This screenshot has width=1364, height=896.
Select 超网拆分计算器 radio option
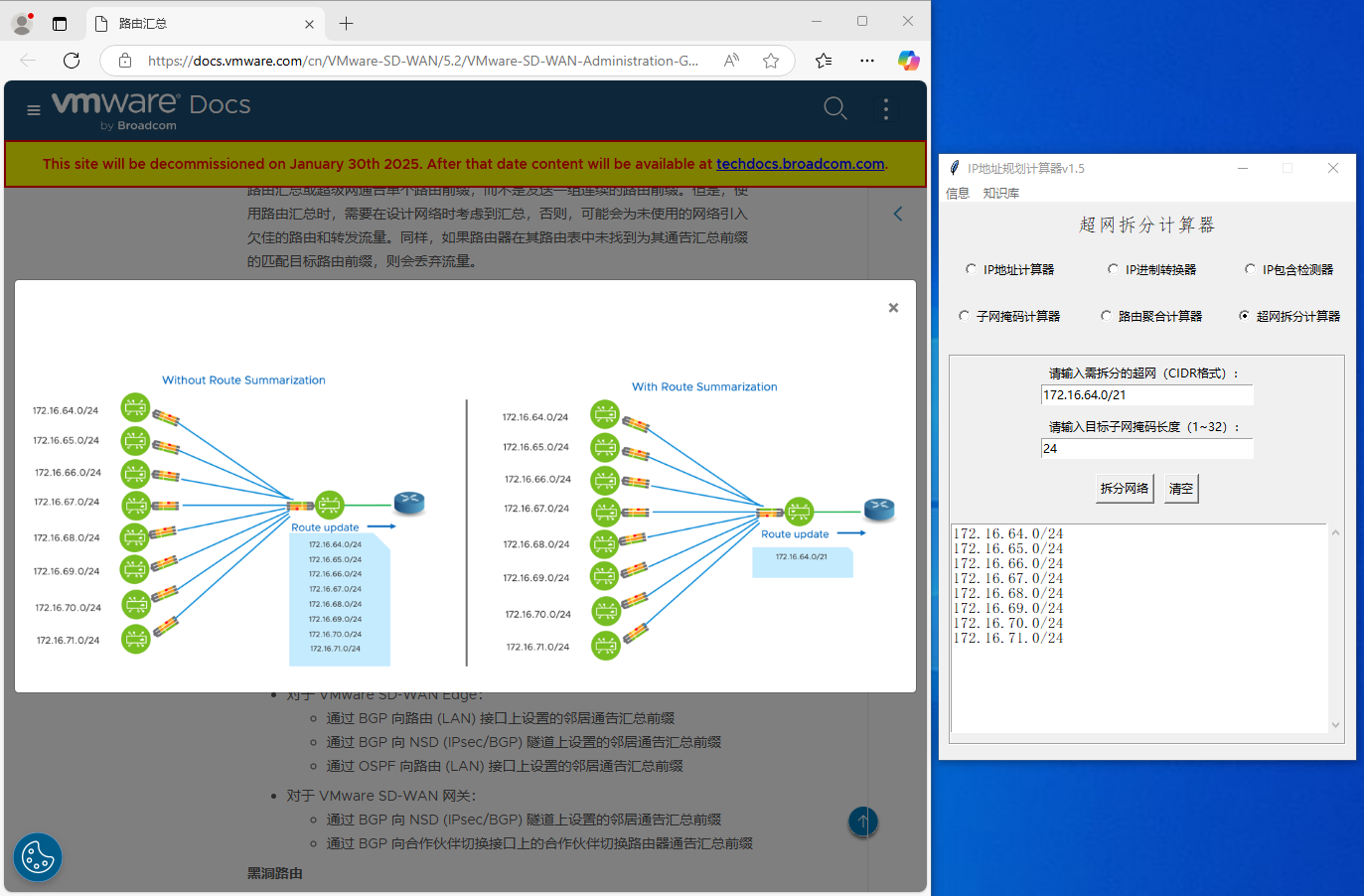click(x=1289, y=316)
